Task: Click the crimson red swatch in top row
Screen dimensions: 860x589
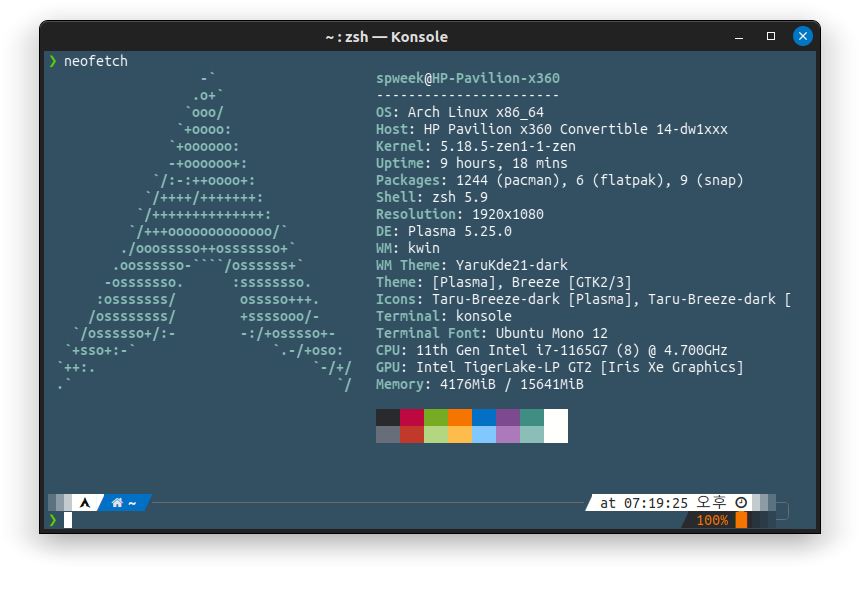Action: tap(412, 417)
